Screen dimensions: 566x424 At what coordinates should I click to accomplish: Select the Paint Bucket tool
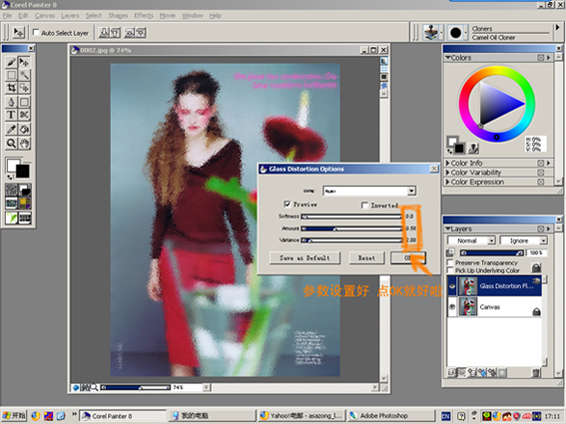coord(24,129)
